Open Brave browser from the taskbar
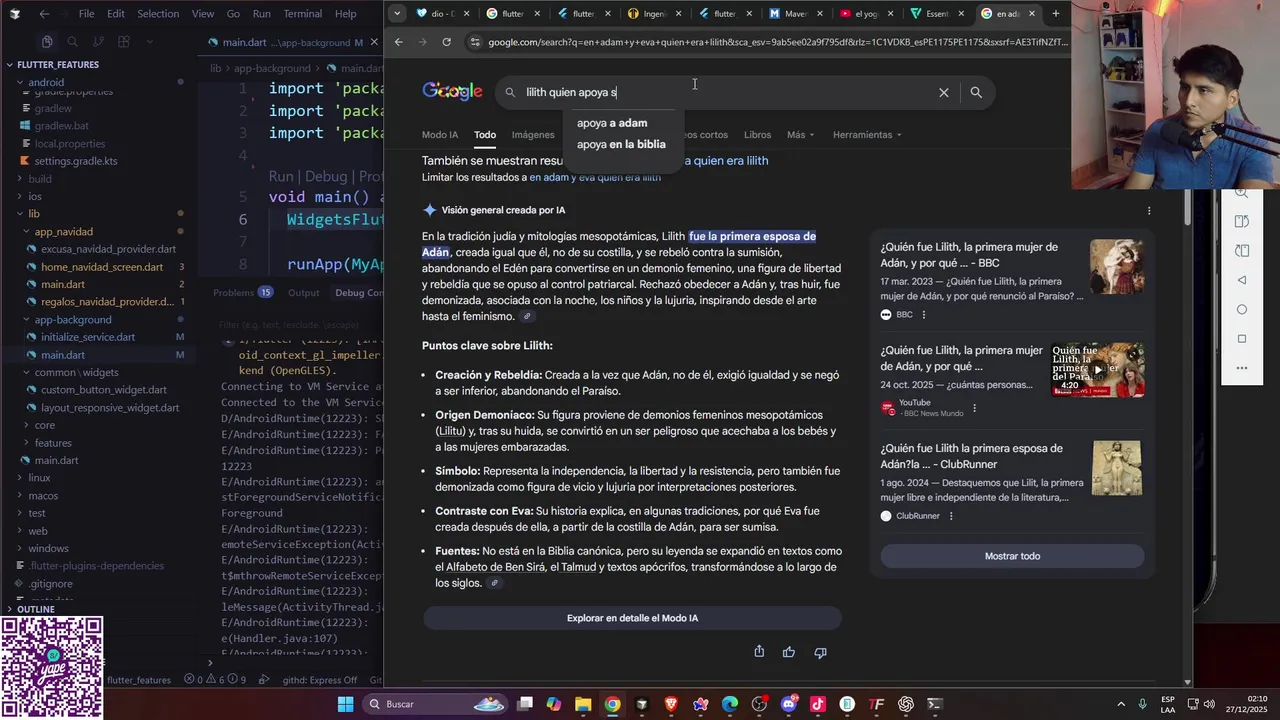This screenshot has height=720, width=1280. [671, 704]
